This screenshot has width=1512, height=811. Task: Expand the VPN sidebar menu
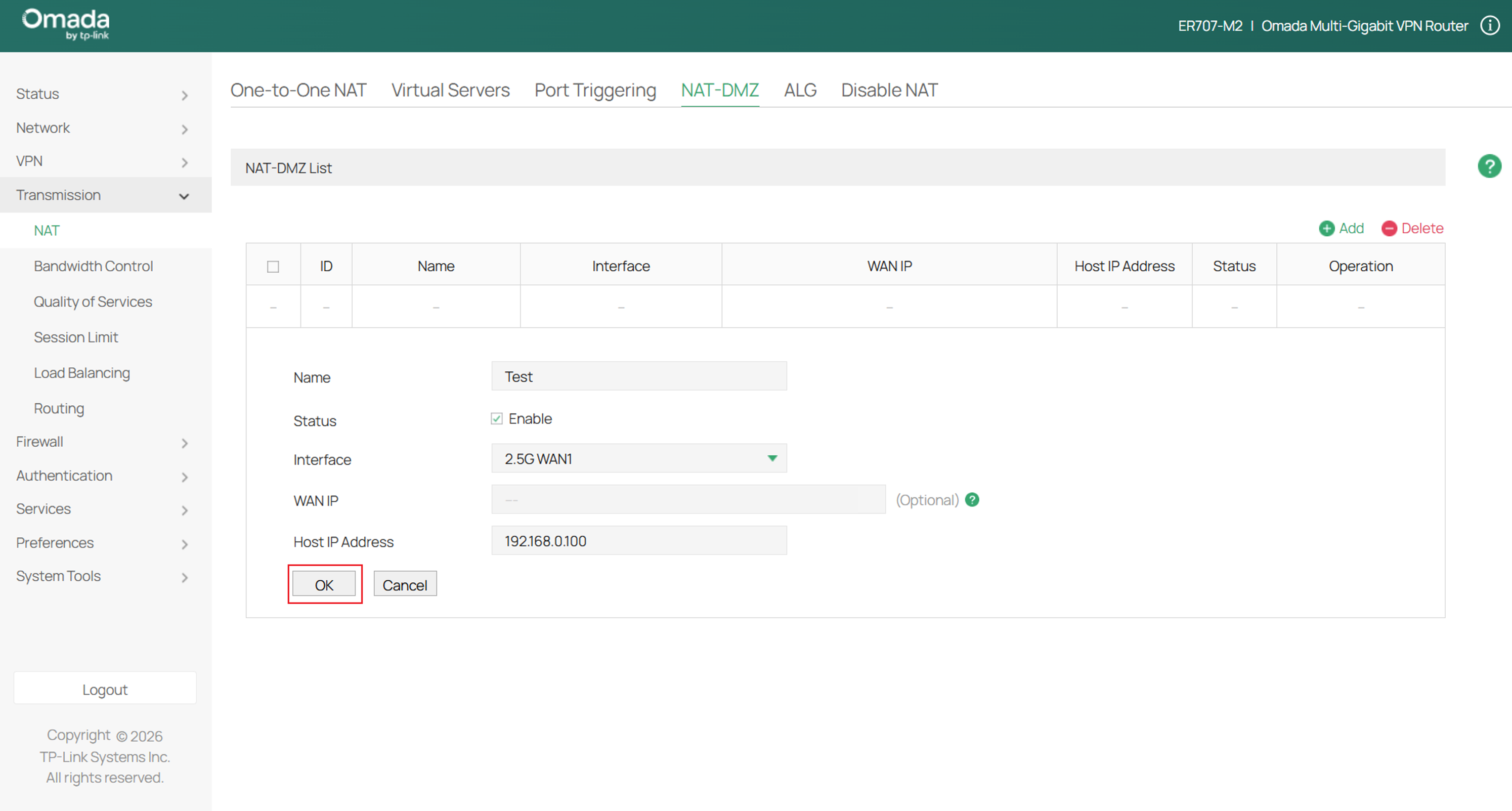pyautogui.click(x=106, y=161)
